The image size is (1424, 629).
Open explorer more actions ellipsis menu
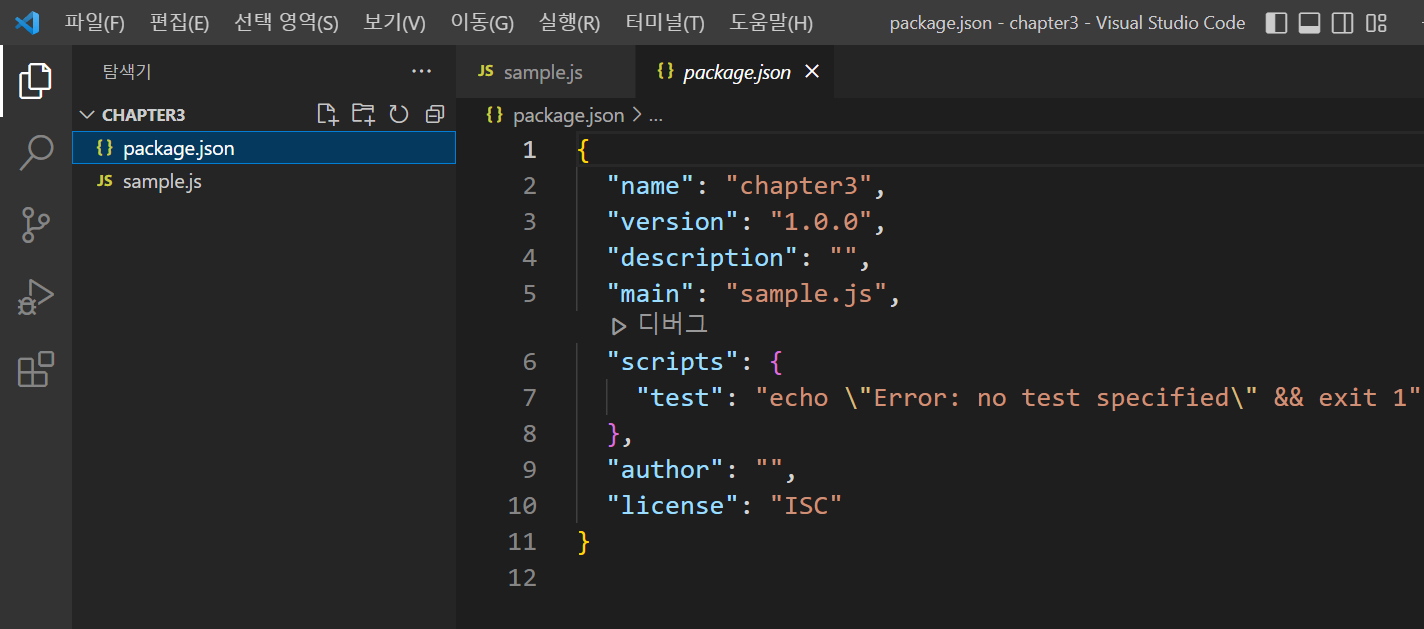(x=421, y=71)
